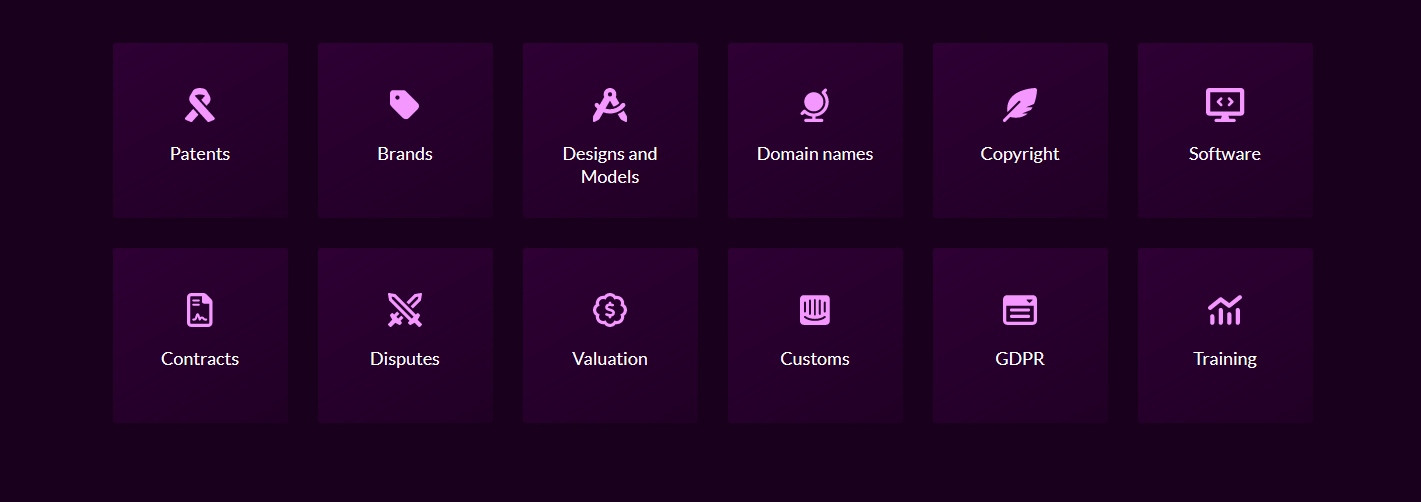Open Designs and Models label
1421x502 pixels.
pos(610,165)
